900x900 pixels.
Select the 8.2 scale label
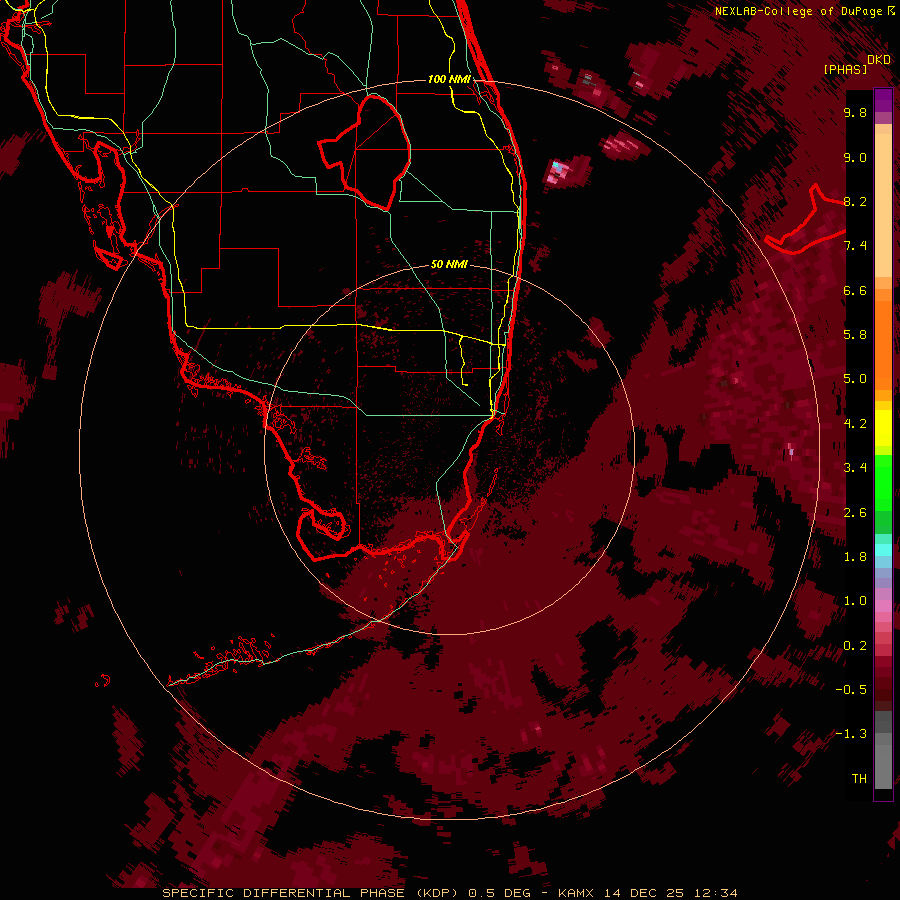[x=855, y=201]
